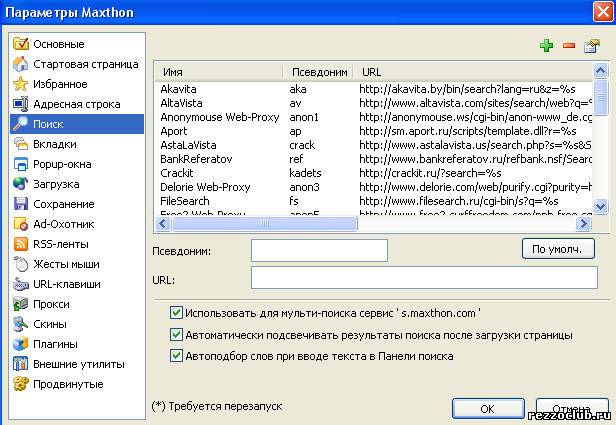Click the Прокси server icon
Screen dimensions: 616x425
(x=21, y=304)
